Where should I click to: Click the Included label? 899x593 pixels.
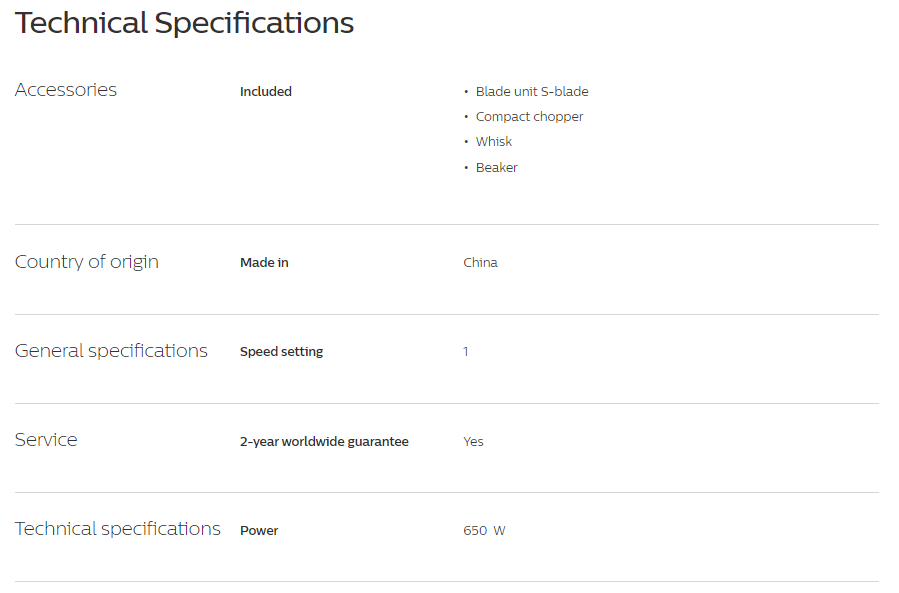(265, 92)
